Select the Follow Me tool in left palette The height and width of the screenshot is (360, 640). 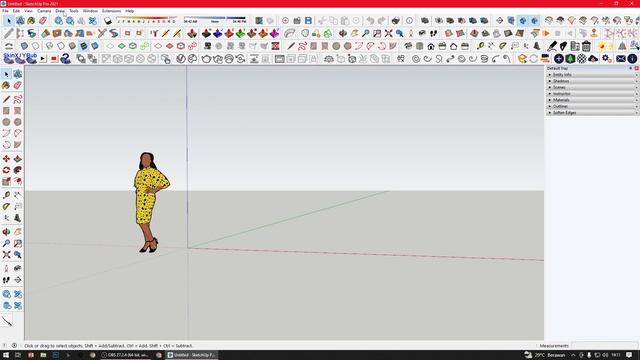coord(18,170)
